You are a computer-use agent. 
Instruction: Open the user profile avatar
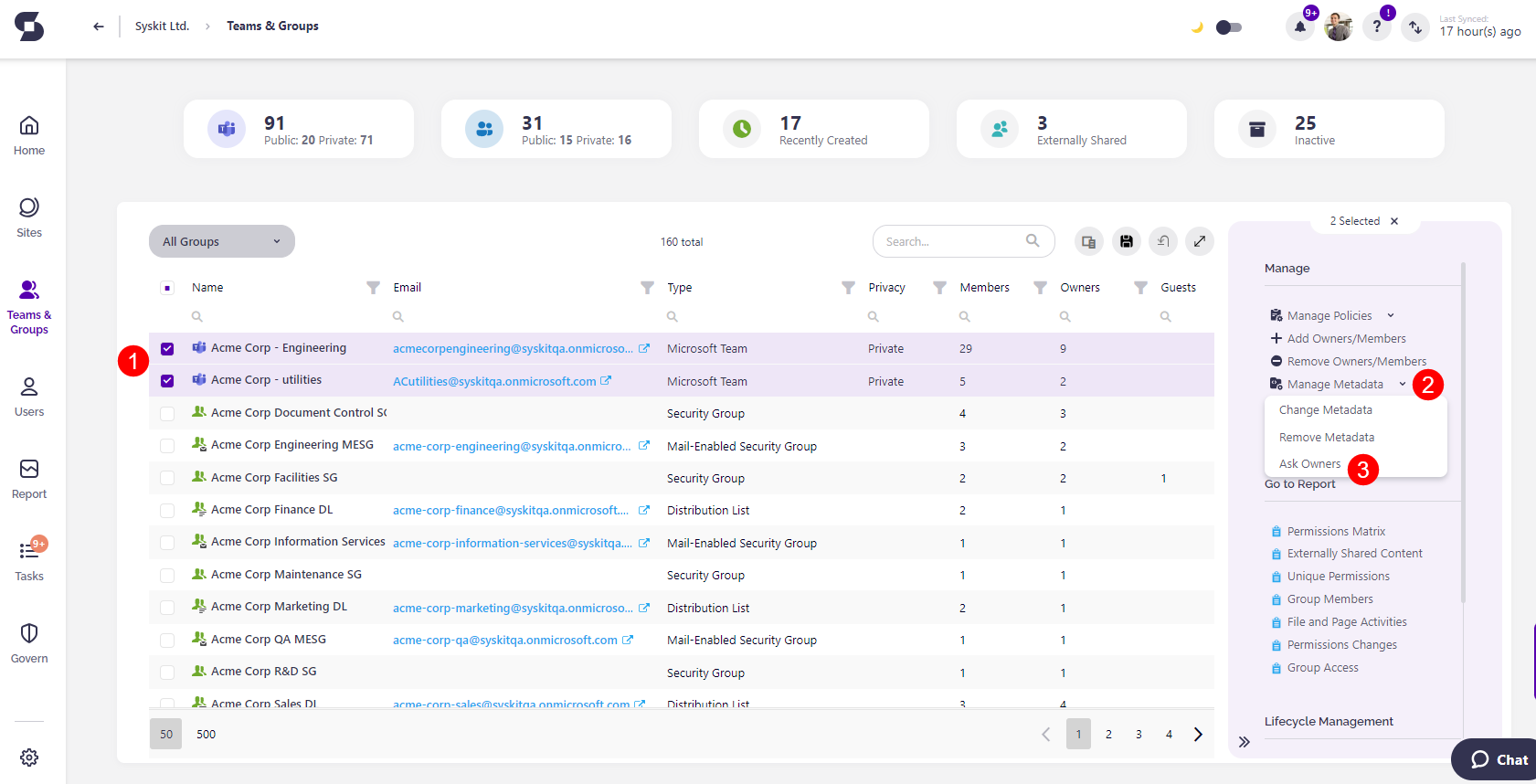[x=1339, y=26]
